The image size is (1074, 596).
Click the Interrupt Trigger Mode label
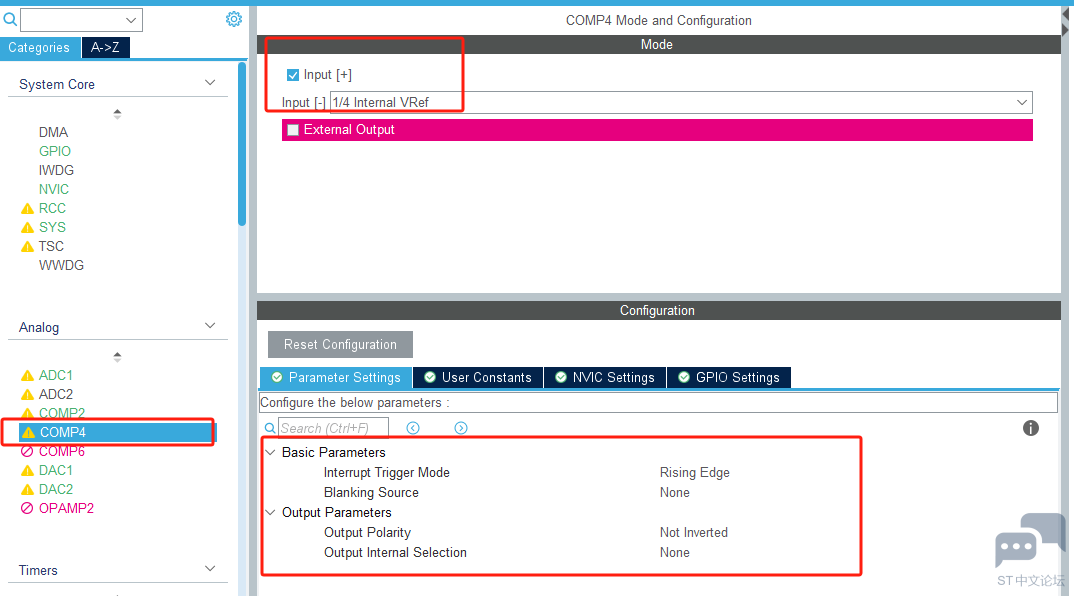(x=387, y=473)
